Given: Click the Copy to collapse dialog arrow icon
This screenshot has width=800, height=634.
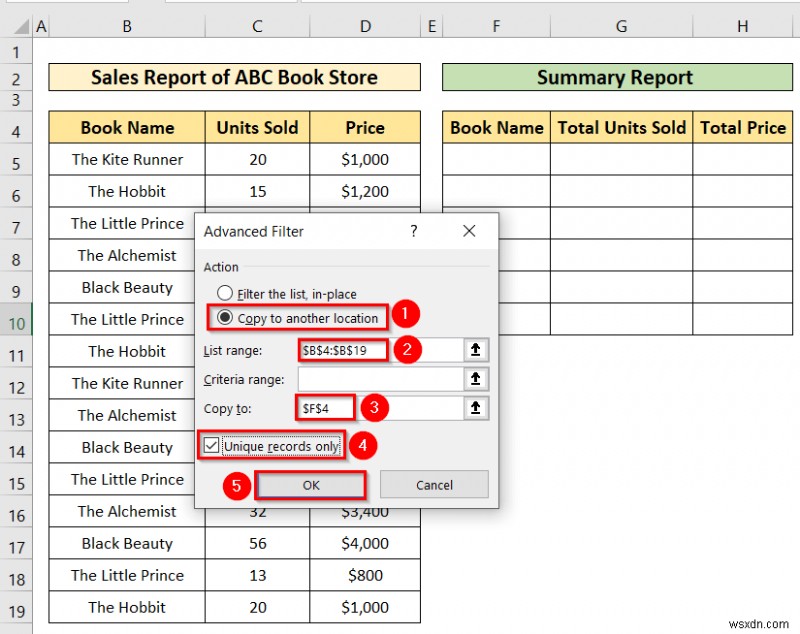Looking at the screenshot, I should [477, 408].
